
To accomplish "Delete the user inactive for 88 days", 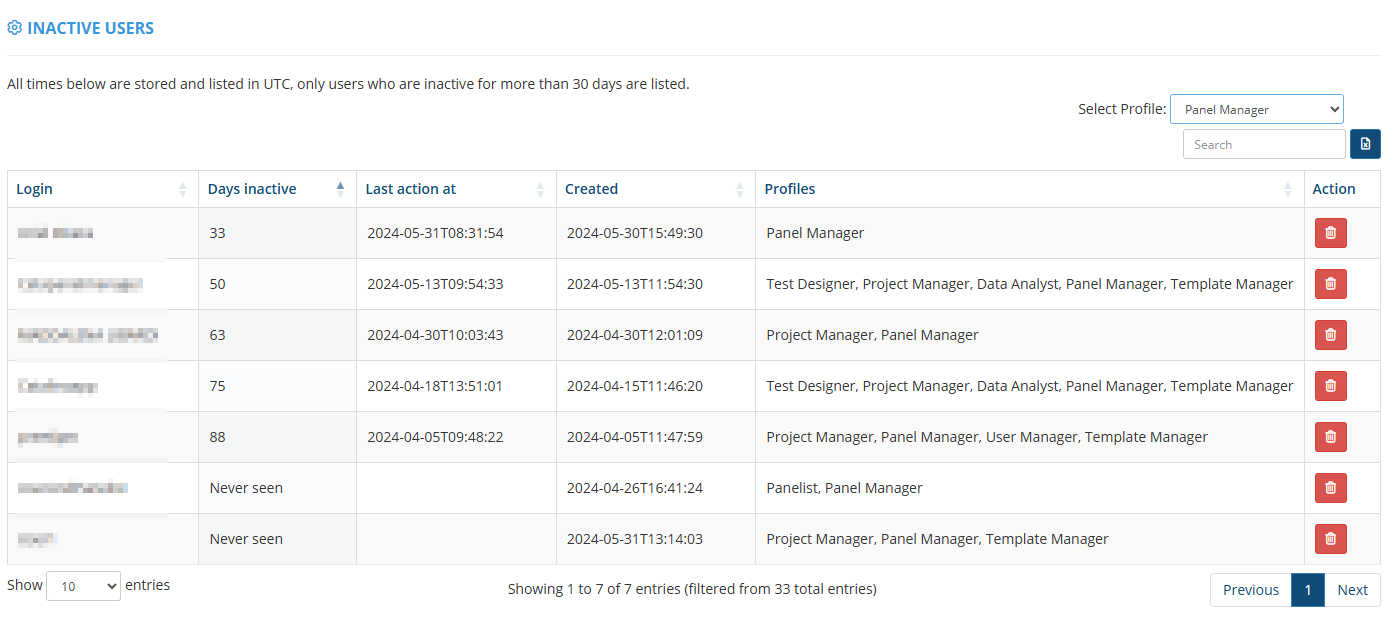I will coord(1330,437).
